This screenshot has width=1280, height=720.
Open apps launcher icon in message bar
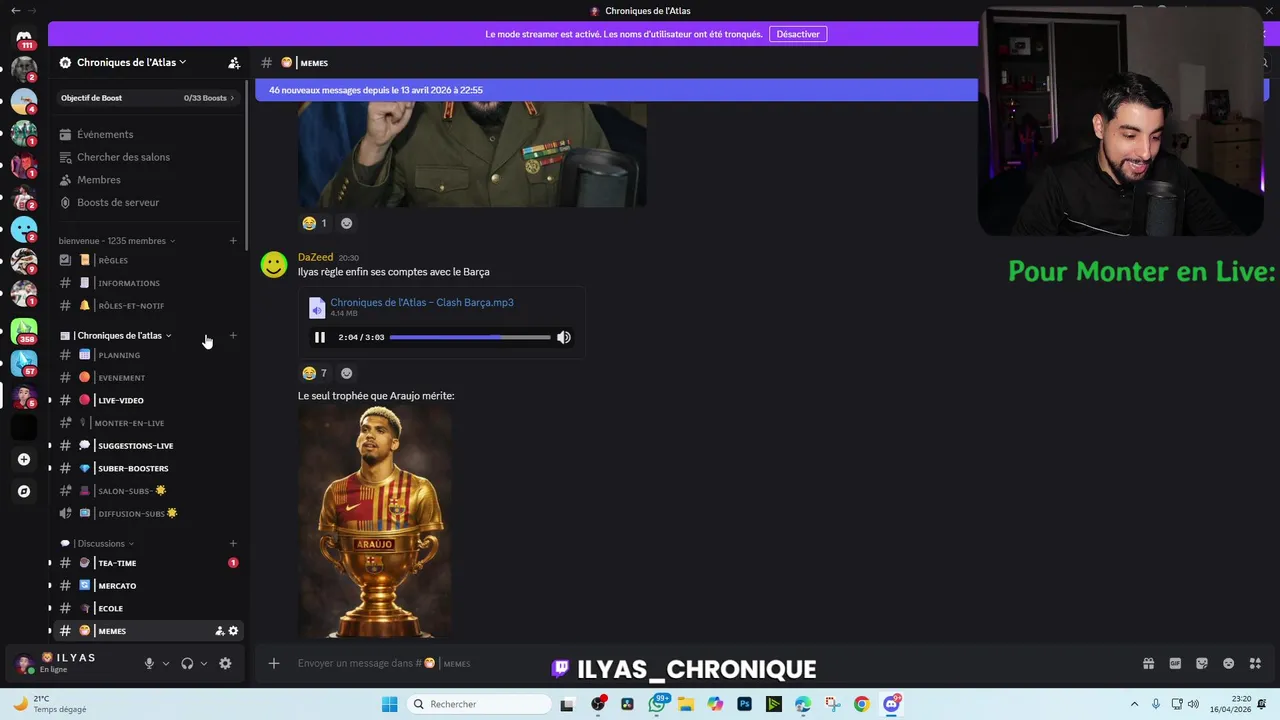(x=1256, y=663)
